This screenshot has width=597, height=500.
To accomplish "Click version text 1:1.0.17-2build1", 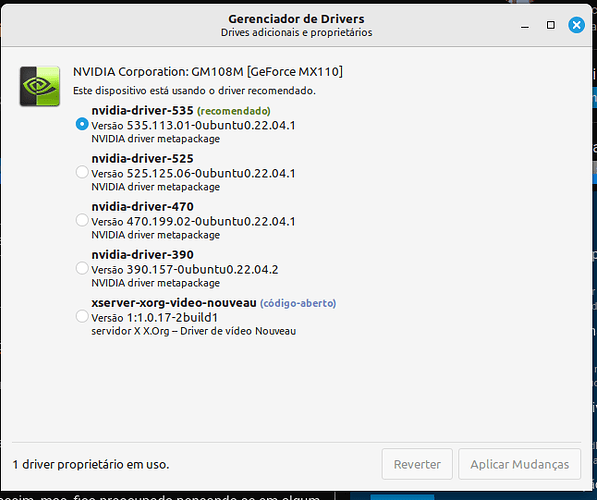I will point(172,318).
